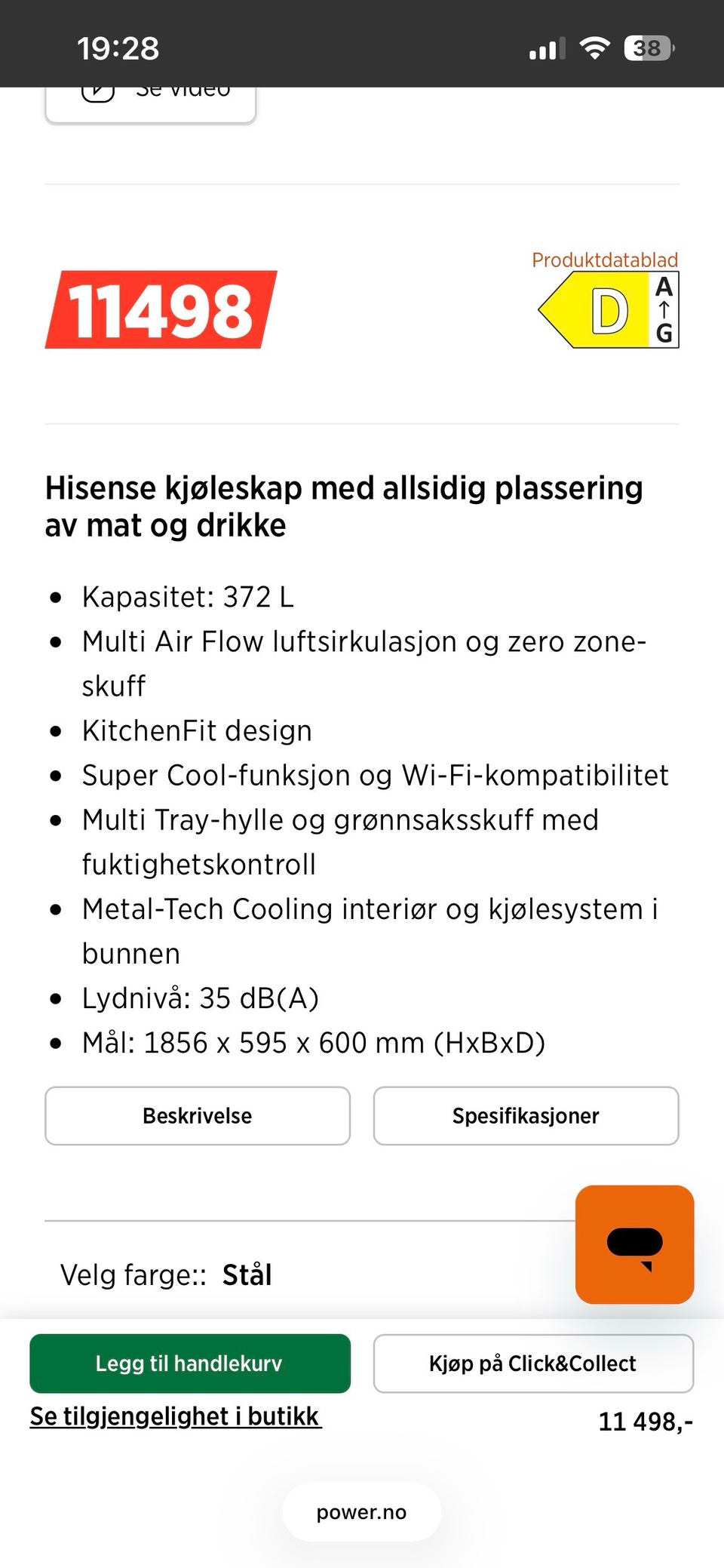This screenshot has height=1568, width=724.
Task: Tap the 11 498,- price at bottom
Action: 646,1422
